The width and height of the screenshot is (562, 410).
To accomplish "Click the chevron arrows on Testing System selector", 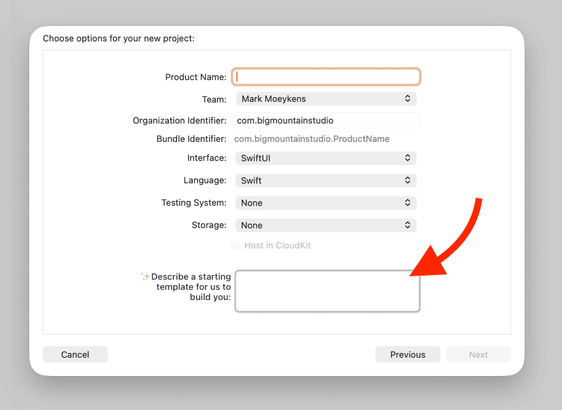I will [x=408, y=202].
